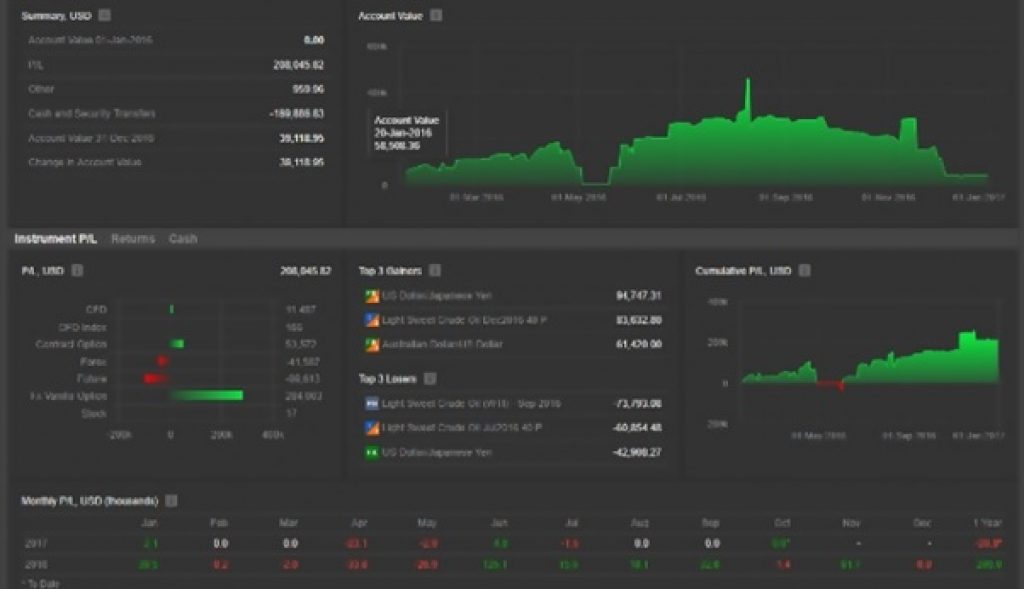Click the 2016 1 Year total cell
1024x589 pixels.
(989, 564)
